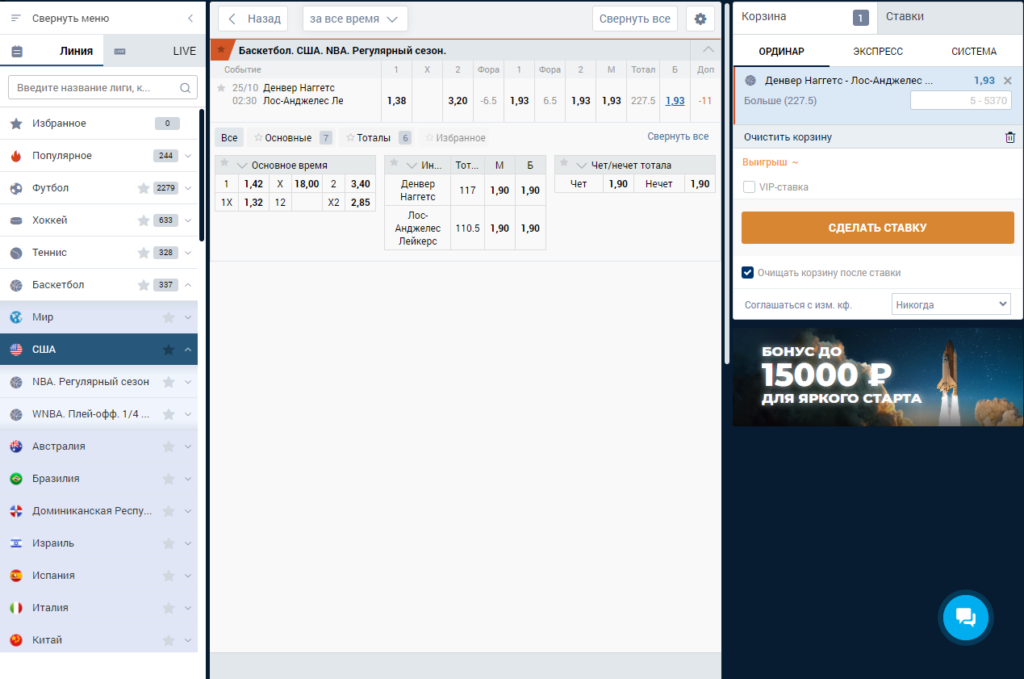This screenshot has height=679, width=1024.
Task: Click the search magnifier icon
Action: pyautogui.click(x=185, y=87)
